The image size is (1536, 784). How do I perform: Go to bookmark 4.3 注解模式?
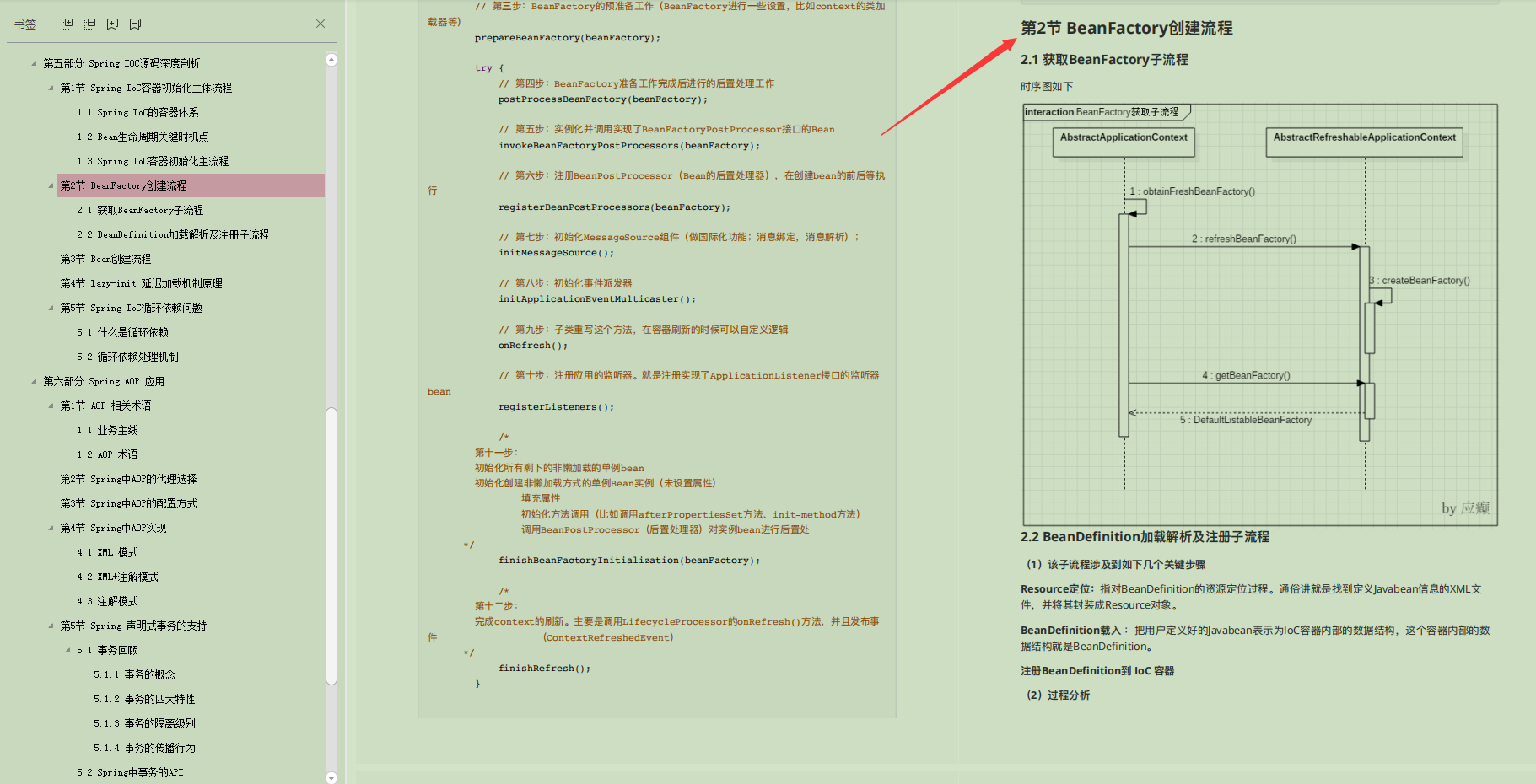click(x=107, y=601)
